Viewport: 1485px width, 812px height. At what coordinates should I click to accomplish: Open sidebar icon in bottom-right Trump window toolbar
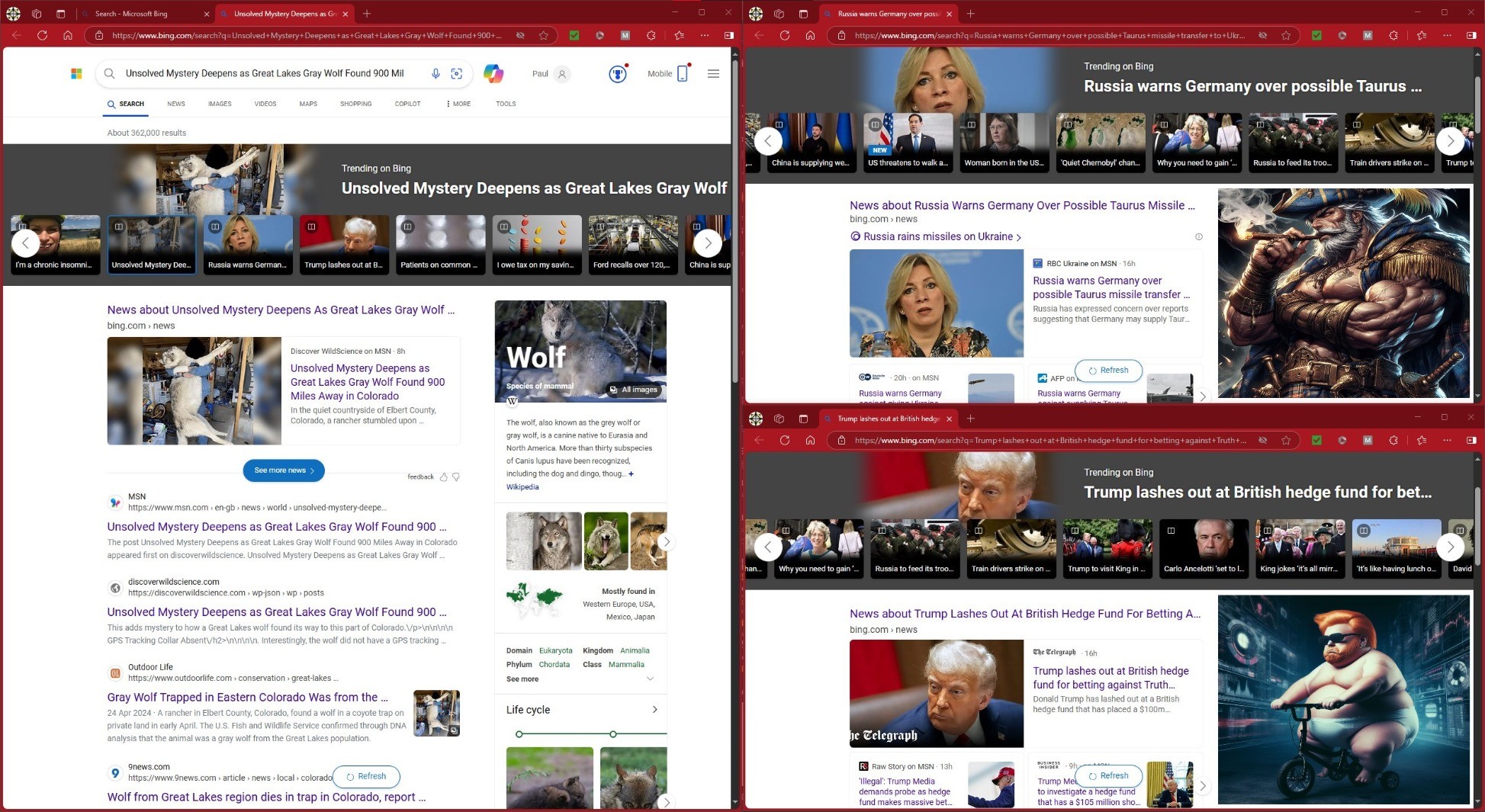pyautogui.click(x=1471, y=440)
